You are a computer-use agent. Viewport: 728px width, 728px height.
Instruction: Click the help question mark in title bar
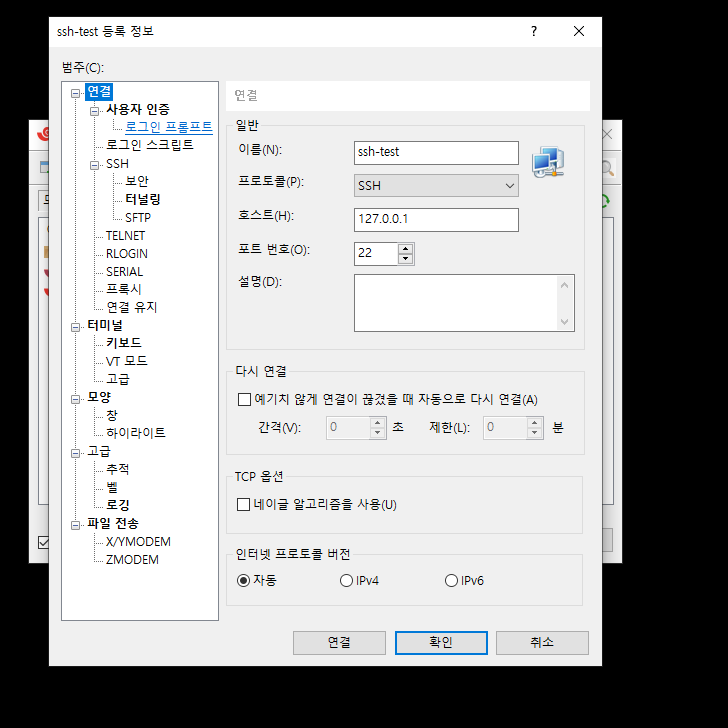click(x=534, y=31)
